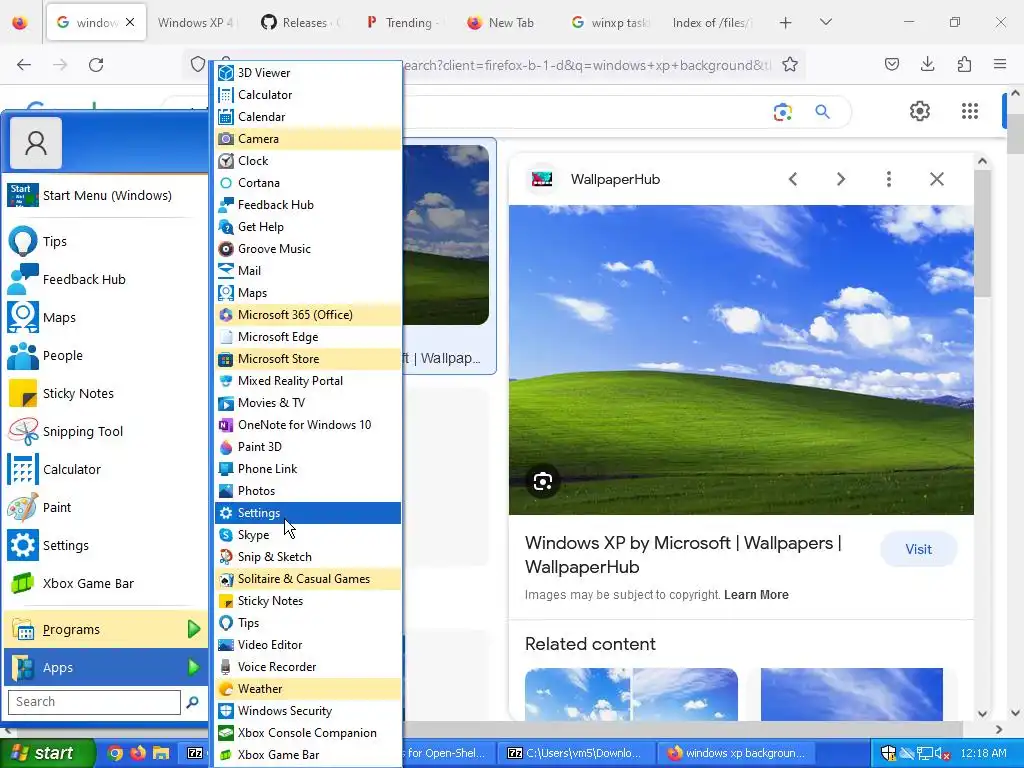Switch to the Releases GitHub tab

(x=298, y=22)
